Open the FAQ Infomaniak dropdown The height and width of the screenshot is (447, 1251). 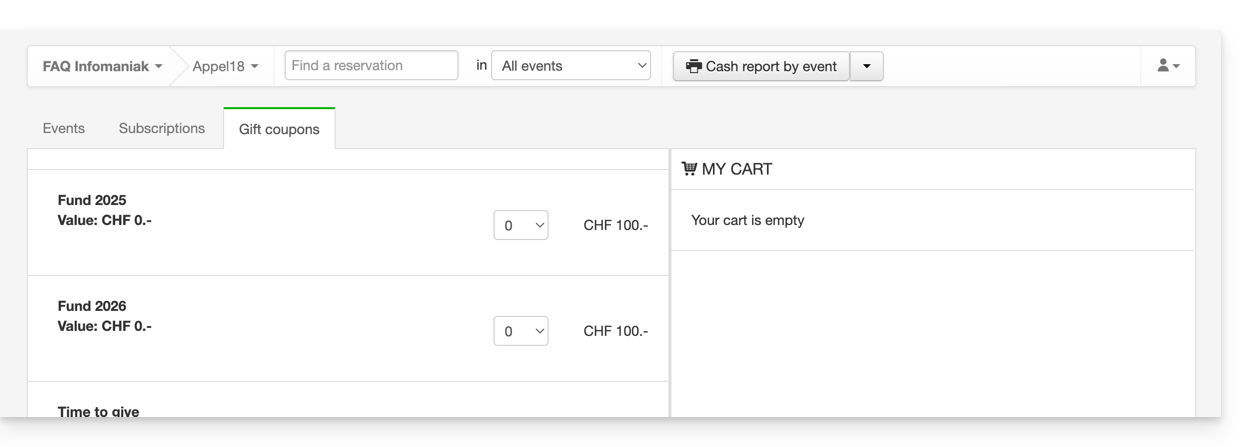(102, 66)
